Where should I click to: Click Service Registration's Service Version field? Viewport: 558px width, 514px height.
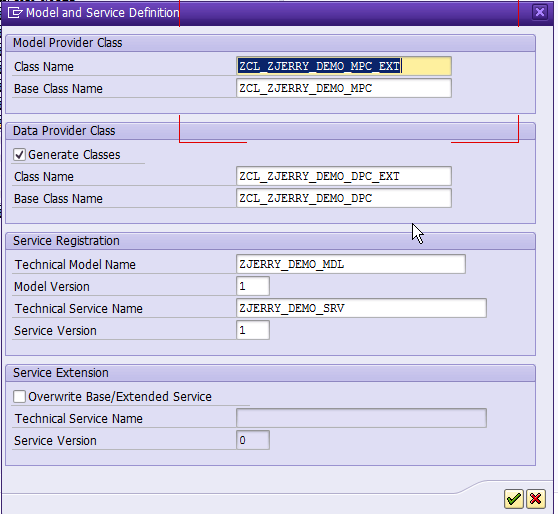[253, 330]
